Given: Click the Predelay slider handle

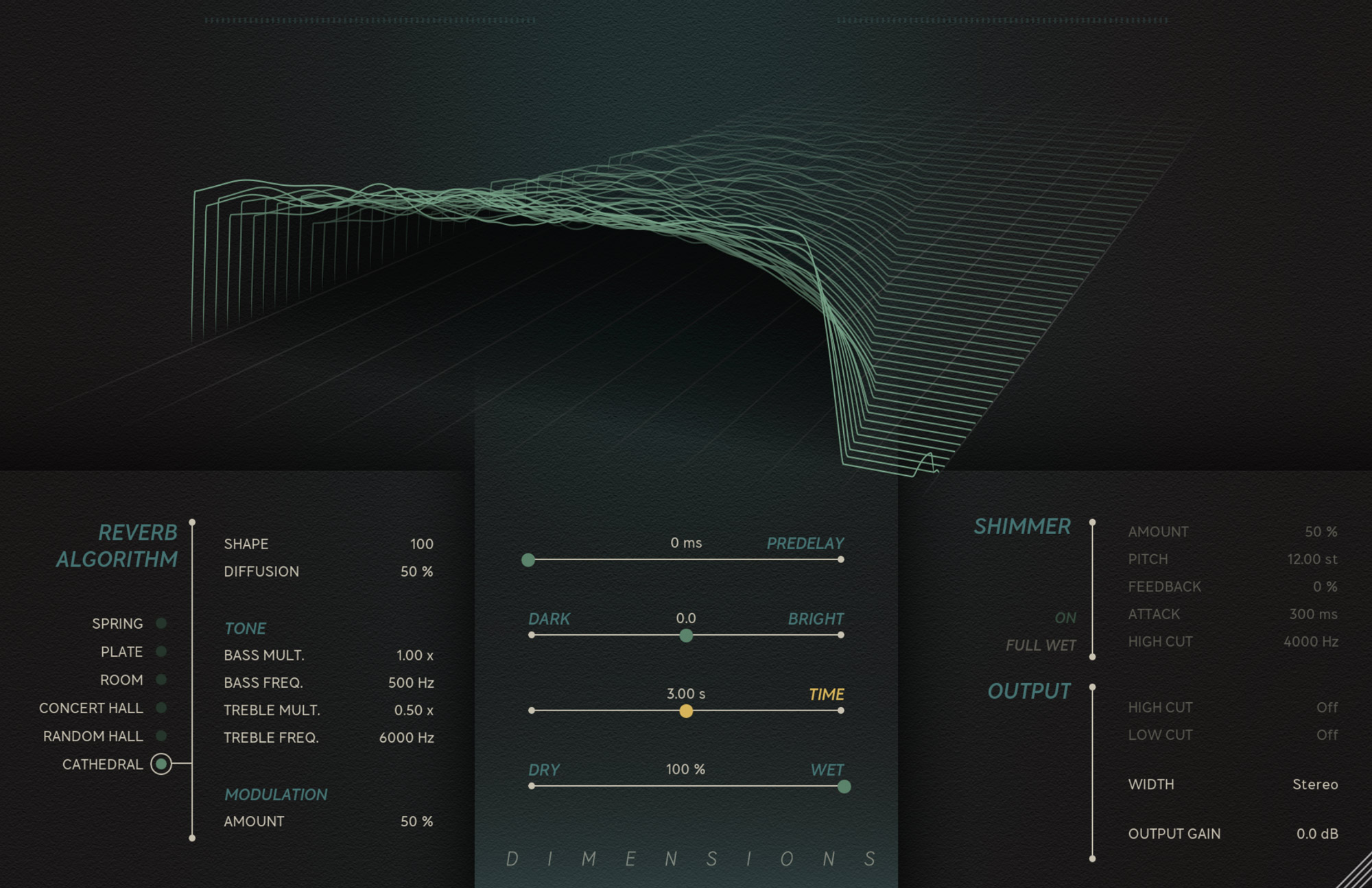Looking at the screenshot, I should (x=529, y=560).
